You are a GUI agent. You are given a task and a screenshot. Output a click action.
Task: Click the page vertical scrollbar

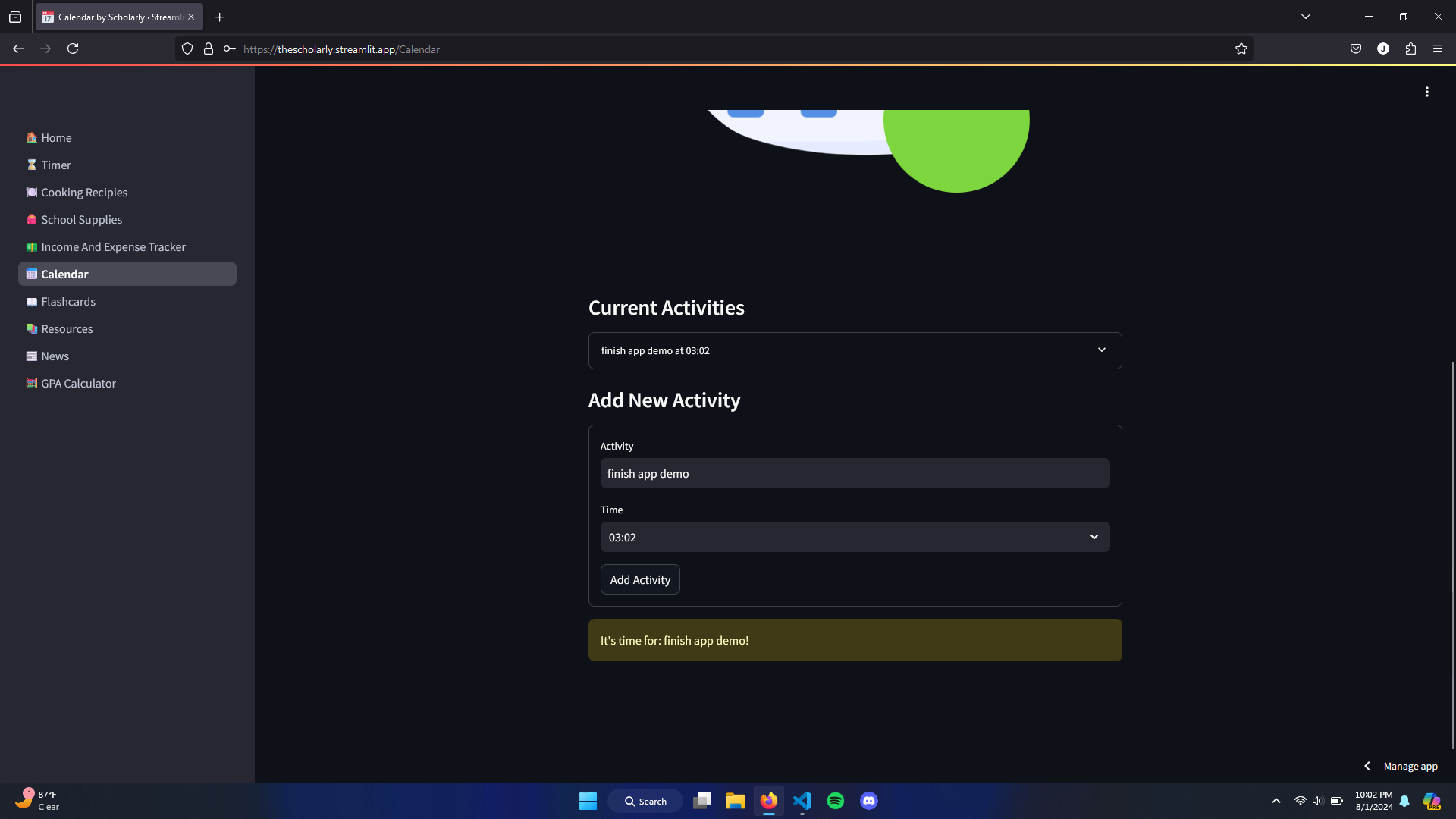point(1452,554)
